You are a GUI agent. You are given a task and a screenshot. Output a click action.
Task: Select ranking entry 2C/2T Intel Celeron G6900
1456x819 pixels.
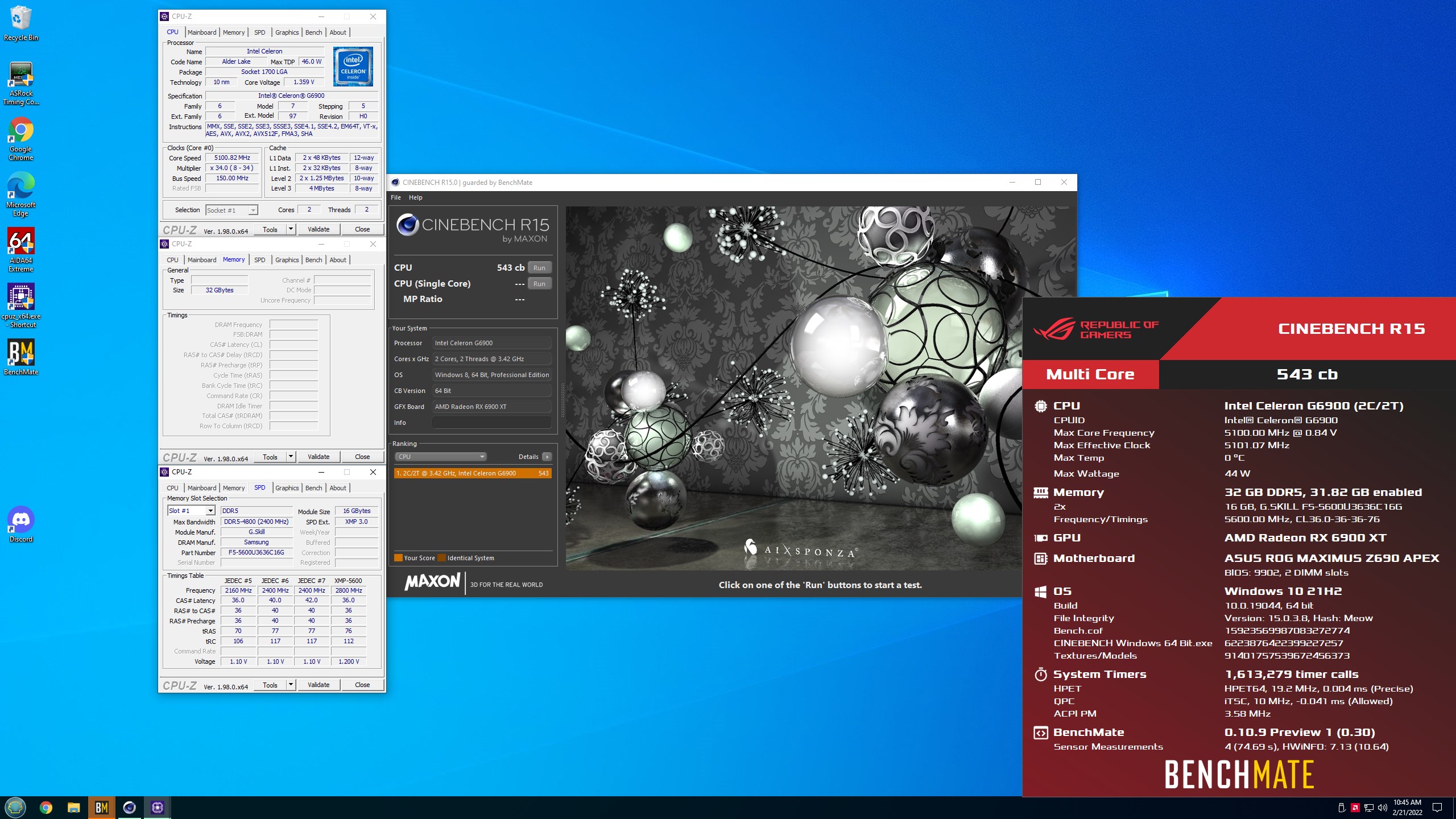pos(473,473)
